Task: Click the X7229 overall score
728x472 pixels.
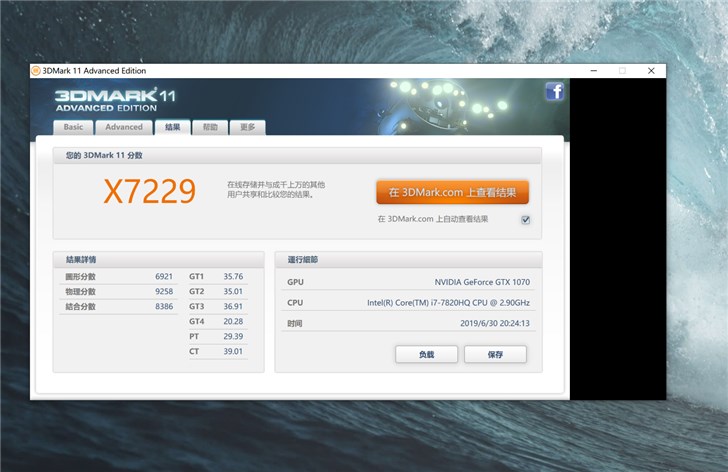Action: 150,191
